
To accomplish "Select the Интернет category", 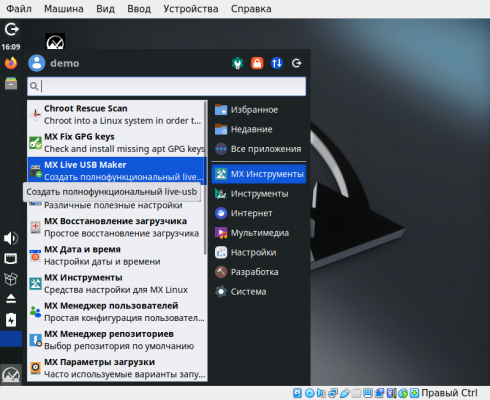I will click(259, 213).
